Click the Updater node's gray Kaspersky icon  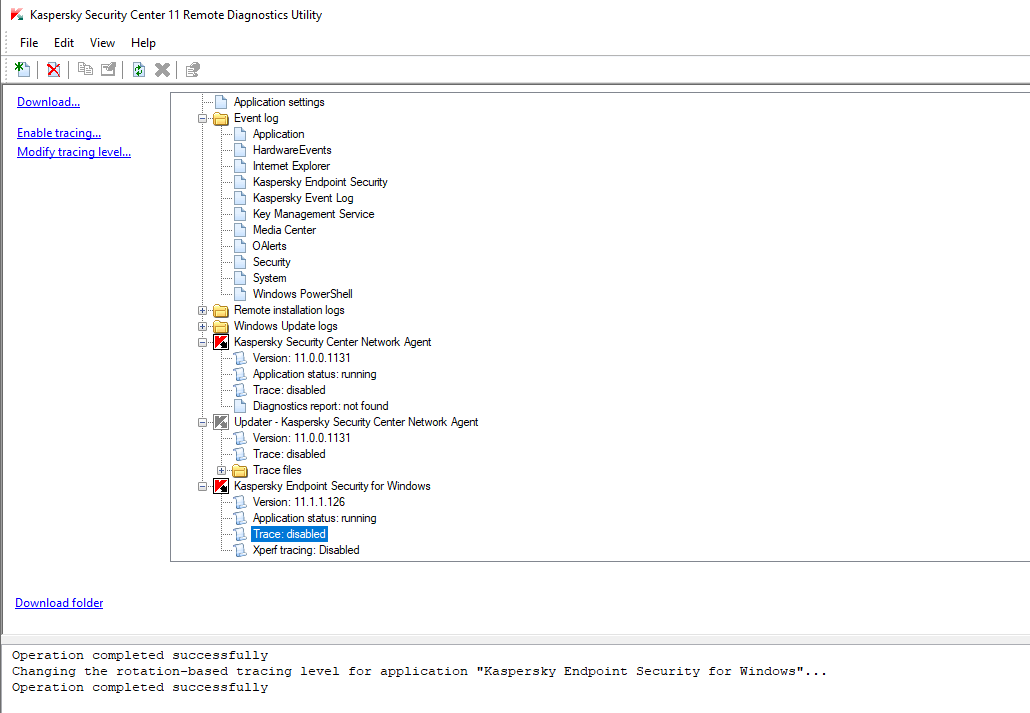221,422
